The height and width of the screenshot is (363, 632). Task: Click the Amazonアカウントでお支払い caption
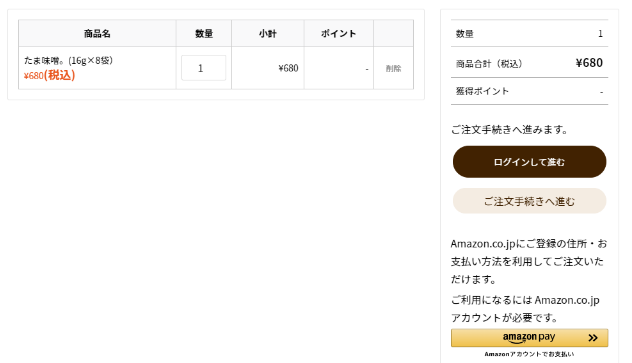(x=529, y=354)
